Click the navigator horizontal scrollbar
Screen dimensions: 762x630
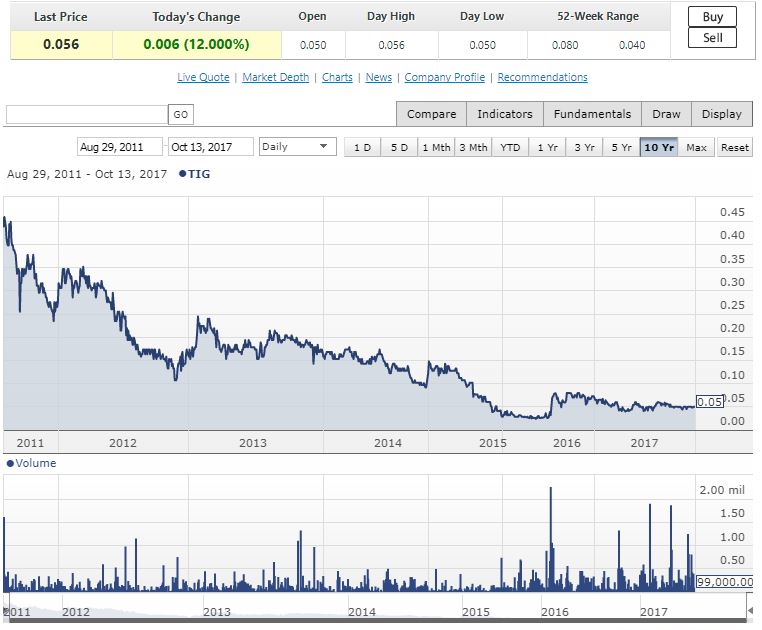pos(377,620)
